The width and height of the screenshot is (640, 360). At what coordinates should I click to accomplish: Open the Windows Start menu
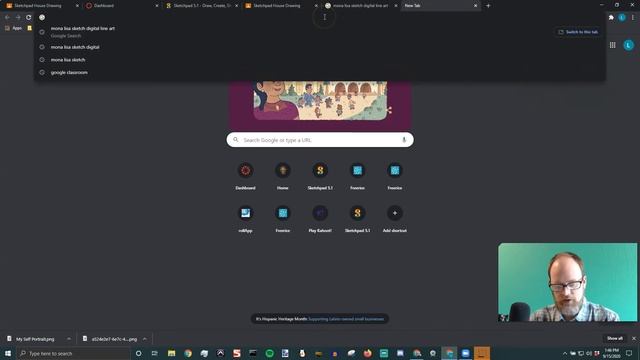click(x=8, y=353)
